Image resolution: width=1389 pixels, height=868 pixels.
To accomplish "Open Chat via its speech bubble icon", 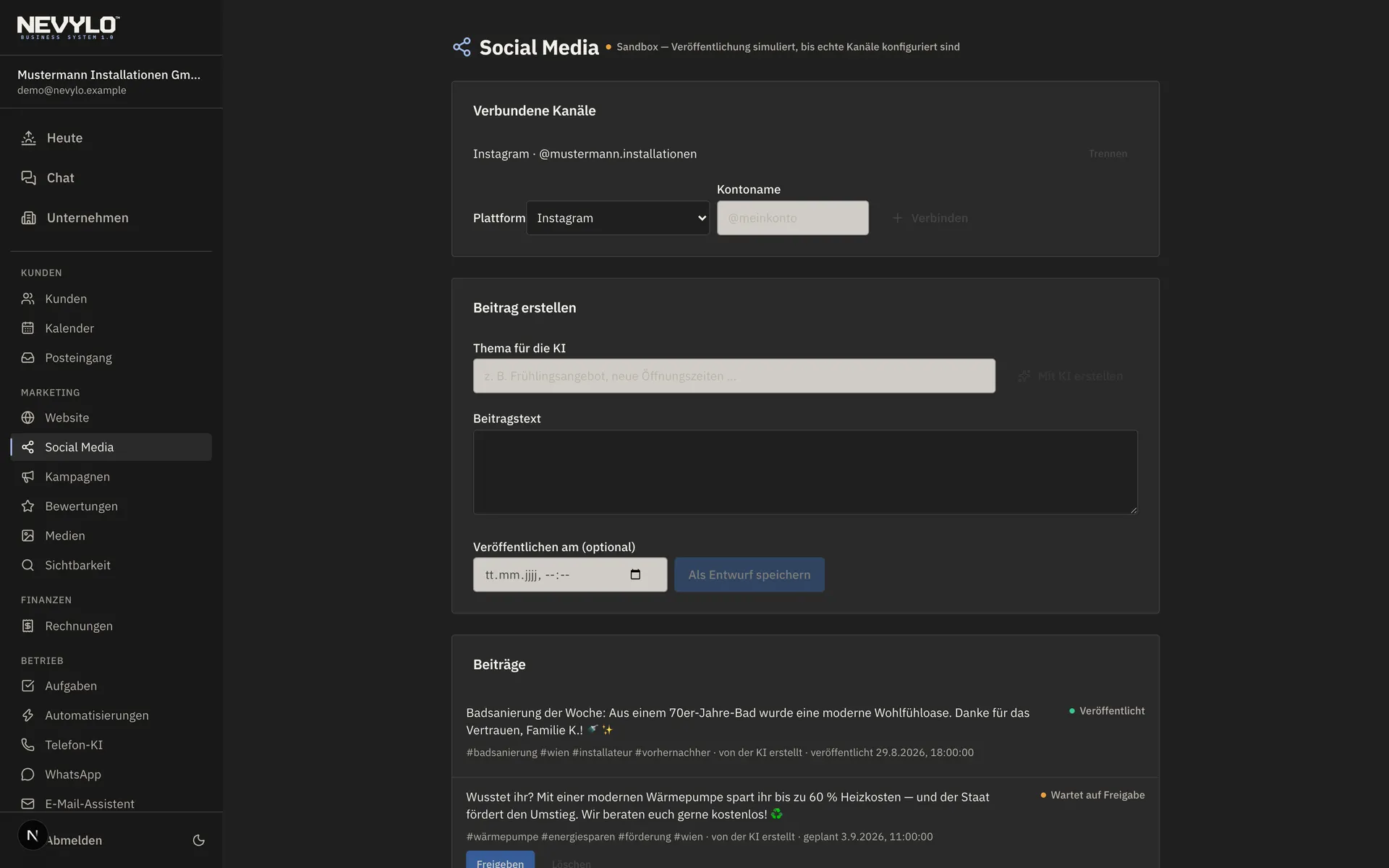I will click(x=28, y=178).
